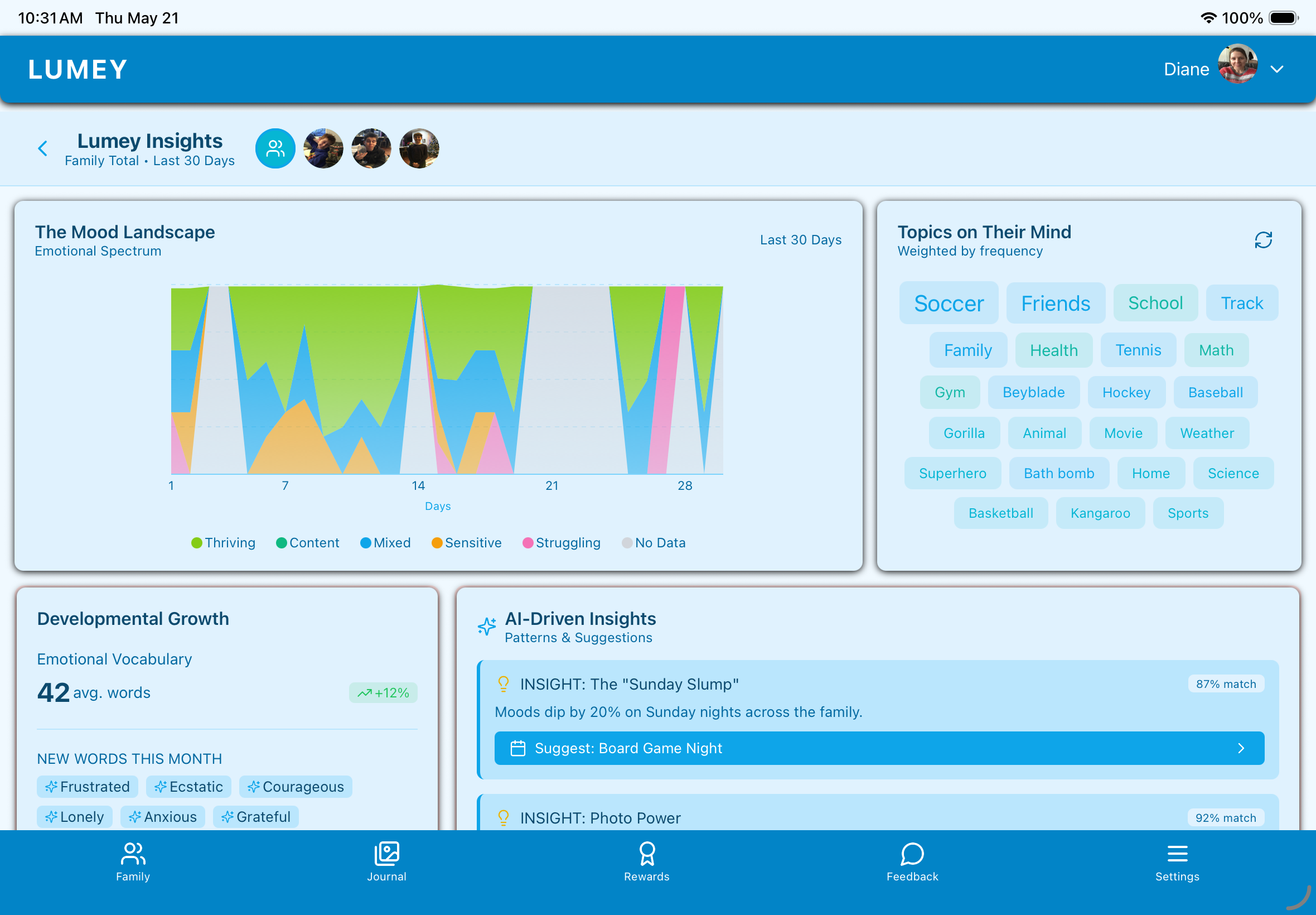This screenshot has width=1316, height=915.
Task: Select the second child avatar photo
Action: point(371,148)
